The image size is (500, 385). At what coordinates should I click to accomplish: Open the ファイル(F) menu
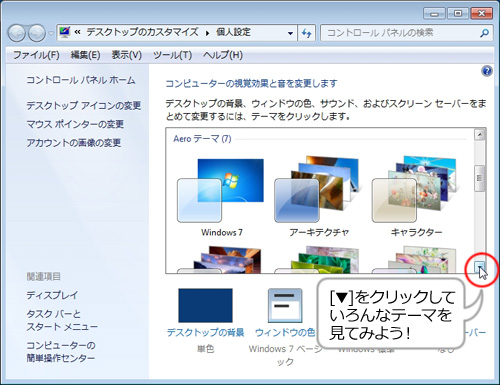[x=36, y=55]
